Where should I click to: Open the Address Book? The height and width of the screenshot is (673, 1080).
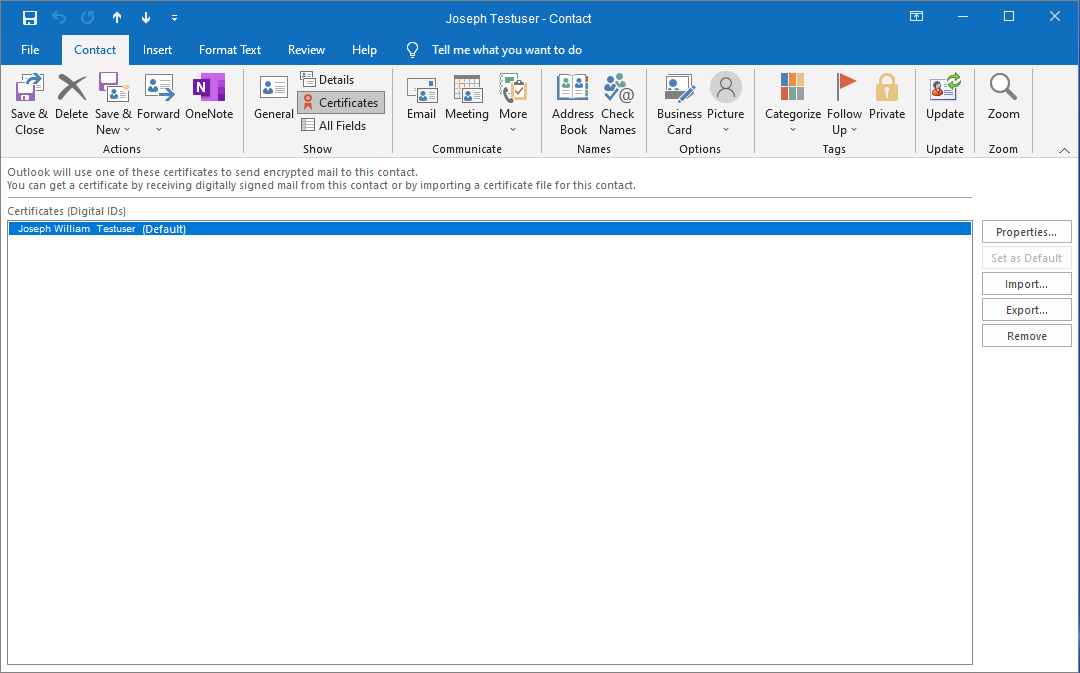coord(572,100)
